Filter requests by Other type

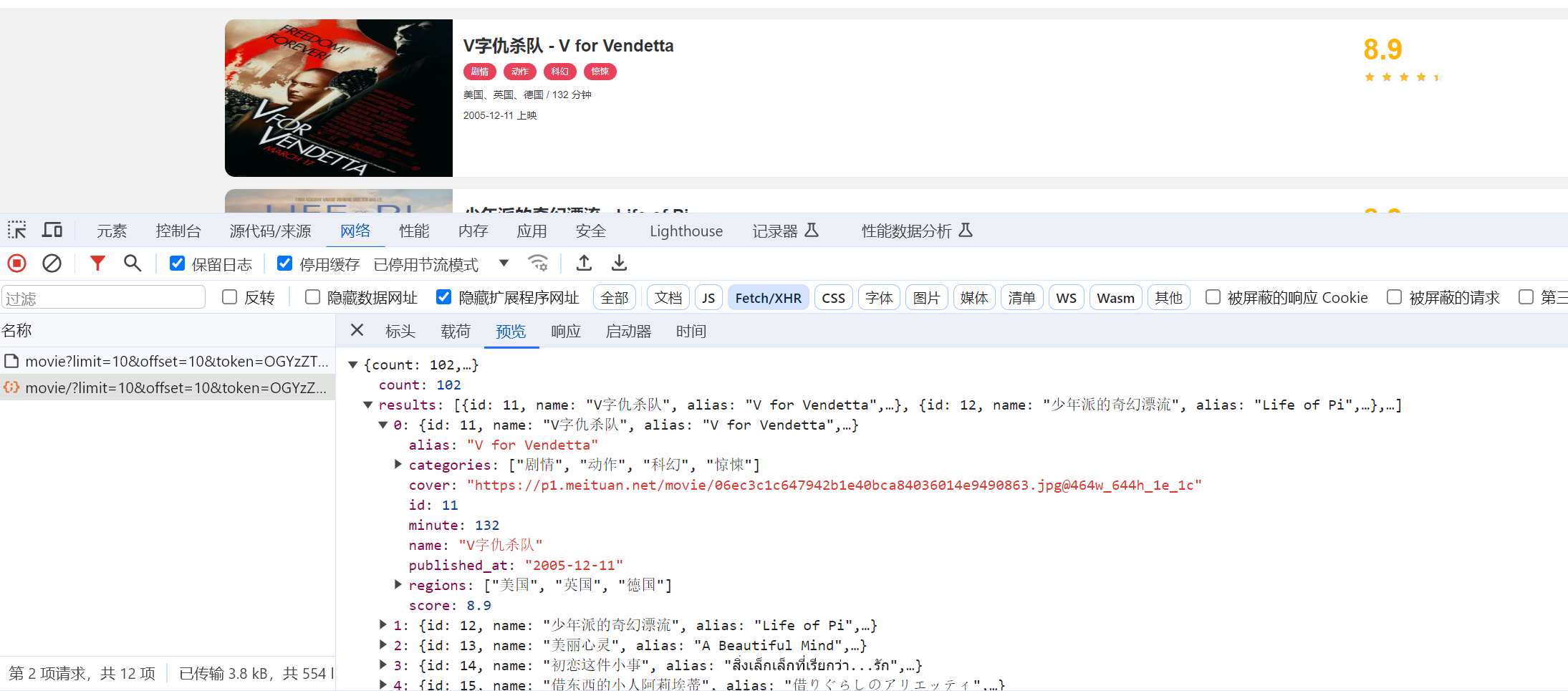(x=1168, y=297)
